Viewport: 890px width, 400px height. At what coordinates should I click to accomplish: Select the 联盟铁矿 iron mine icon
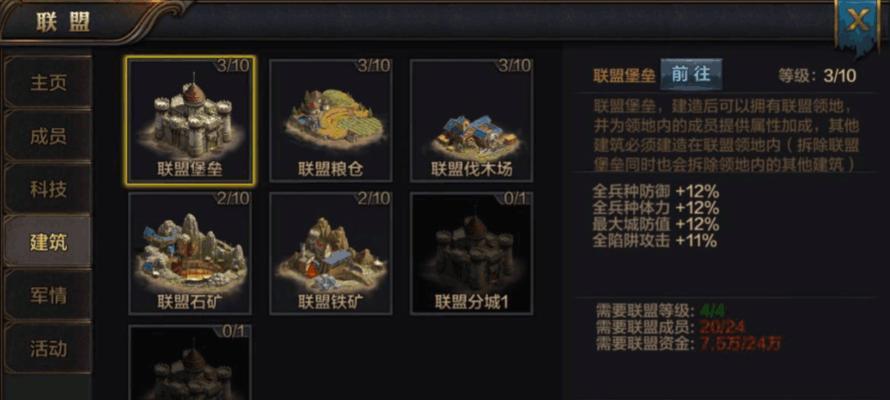[x=331, y=253]
